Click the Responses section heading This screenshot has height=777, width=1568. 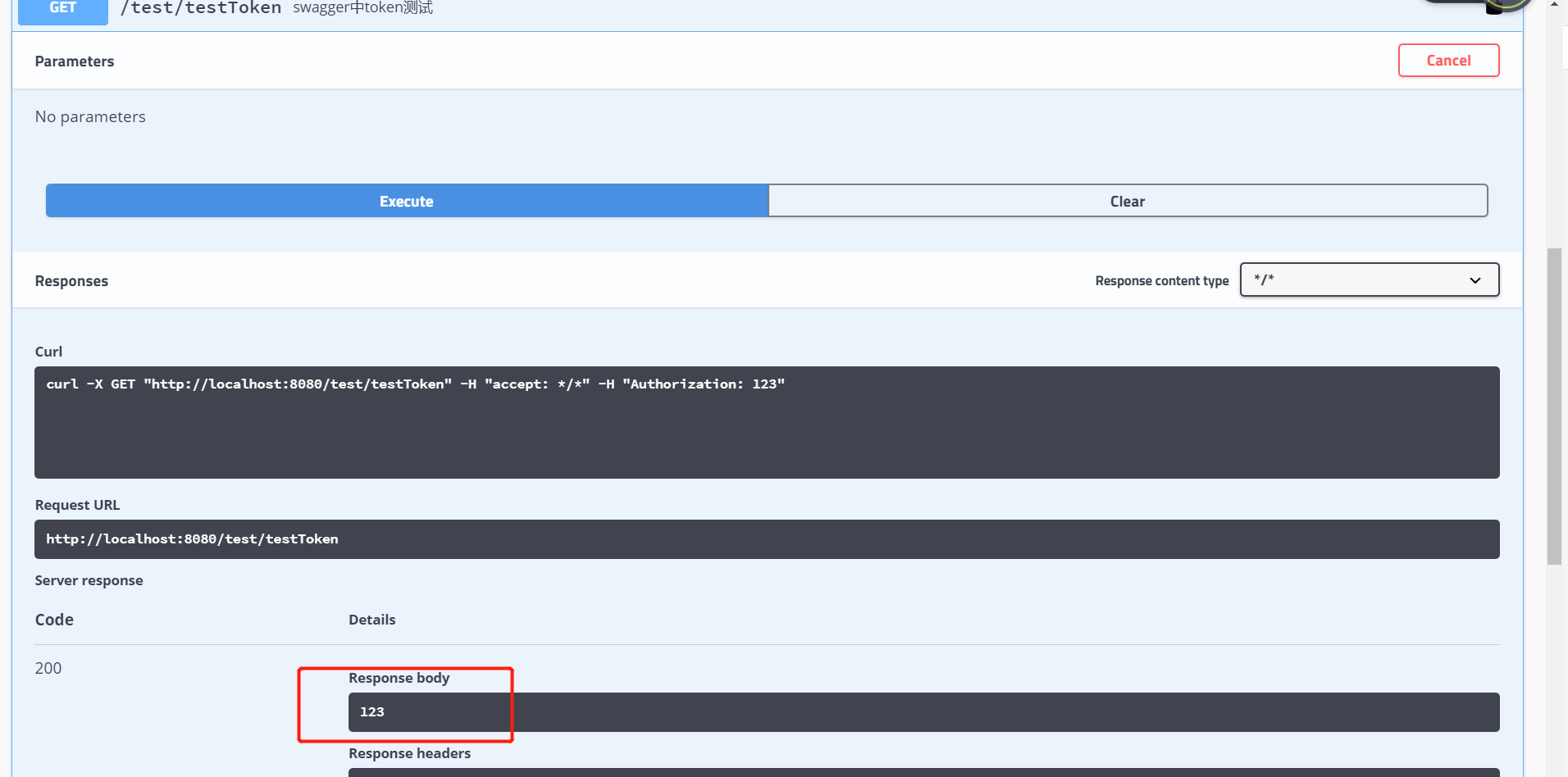[71, 281]
